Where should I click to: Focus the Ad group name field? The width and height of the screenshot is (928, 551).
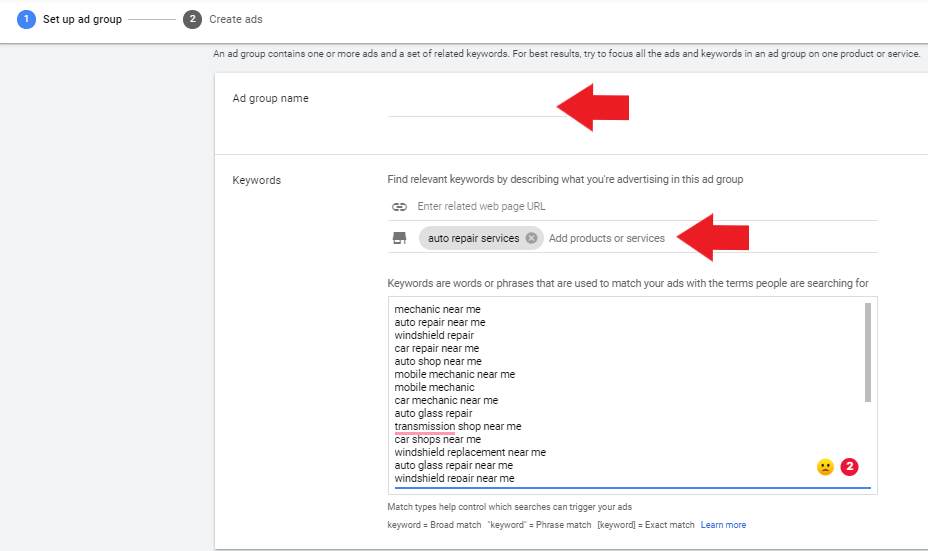pos(476,107)
